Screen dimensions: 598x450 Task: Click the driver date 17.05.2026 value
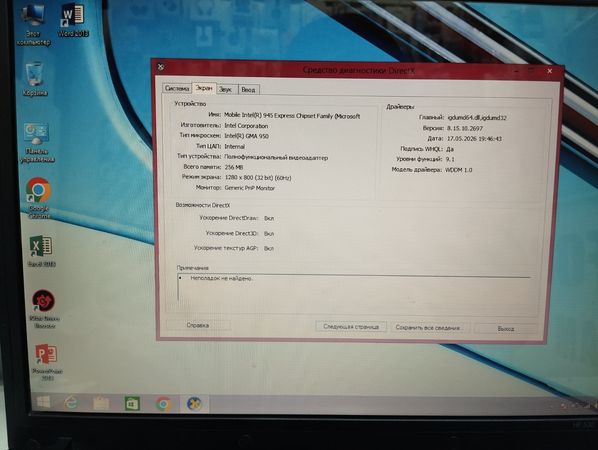click(x=474, y=139)
